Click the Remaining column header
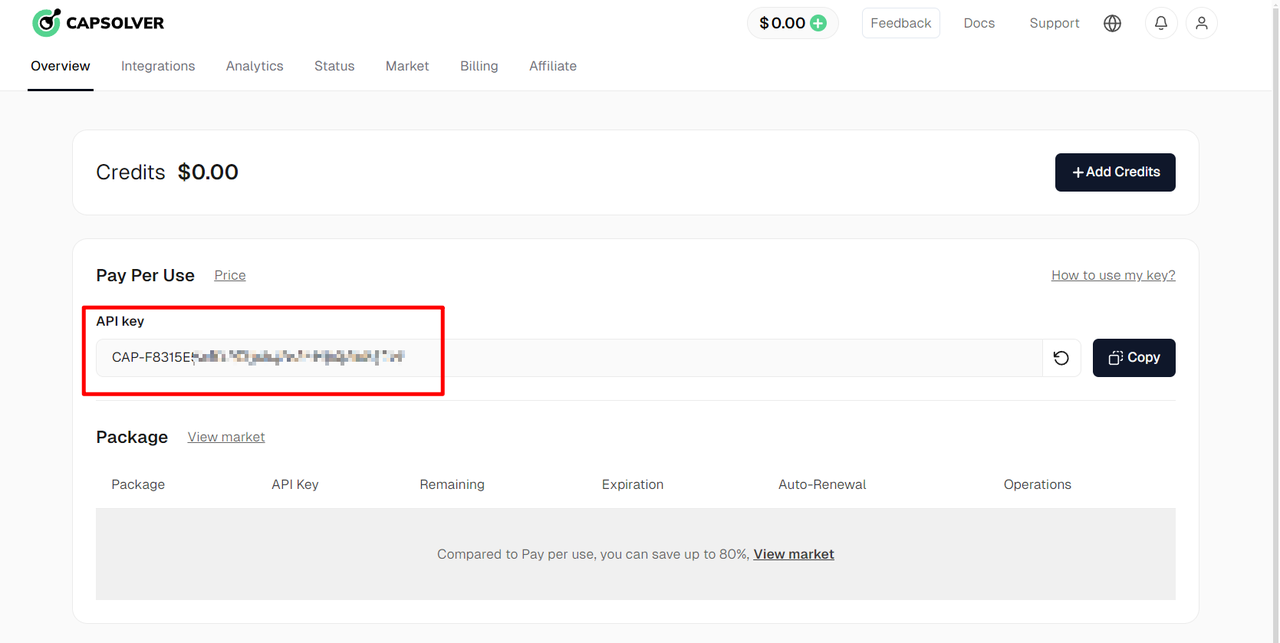The height and width of the screenshot is (643, 1280). (x=452, y=484)
